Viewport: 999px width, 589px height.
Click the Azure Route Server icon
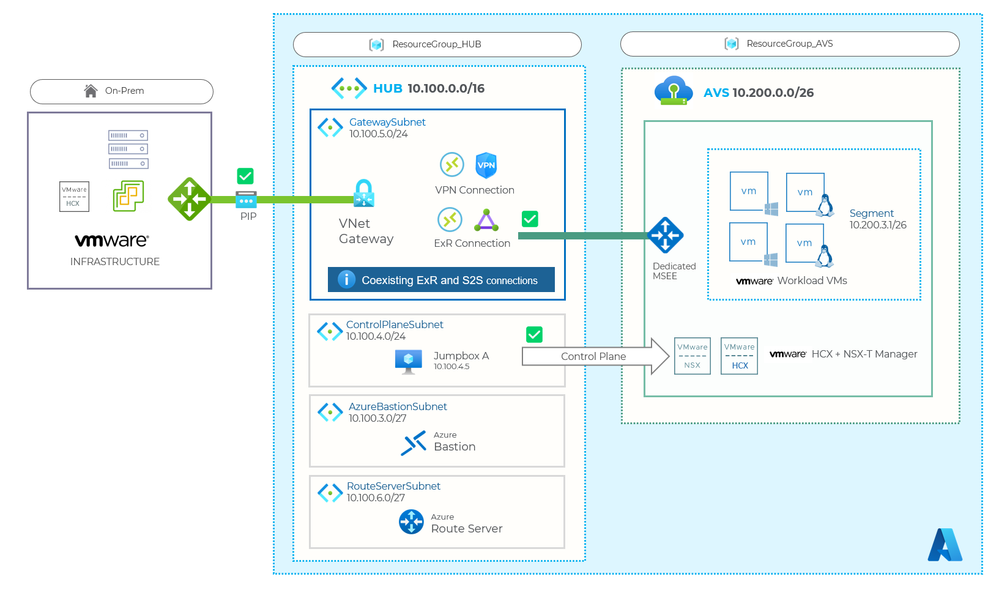point(411,521)
